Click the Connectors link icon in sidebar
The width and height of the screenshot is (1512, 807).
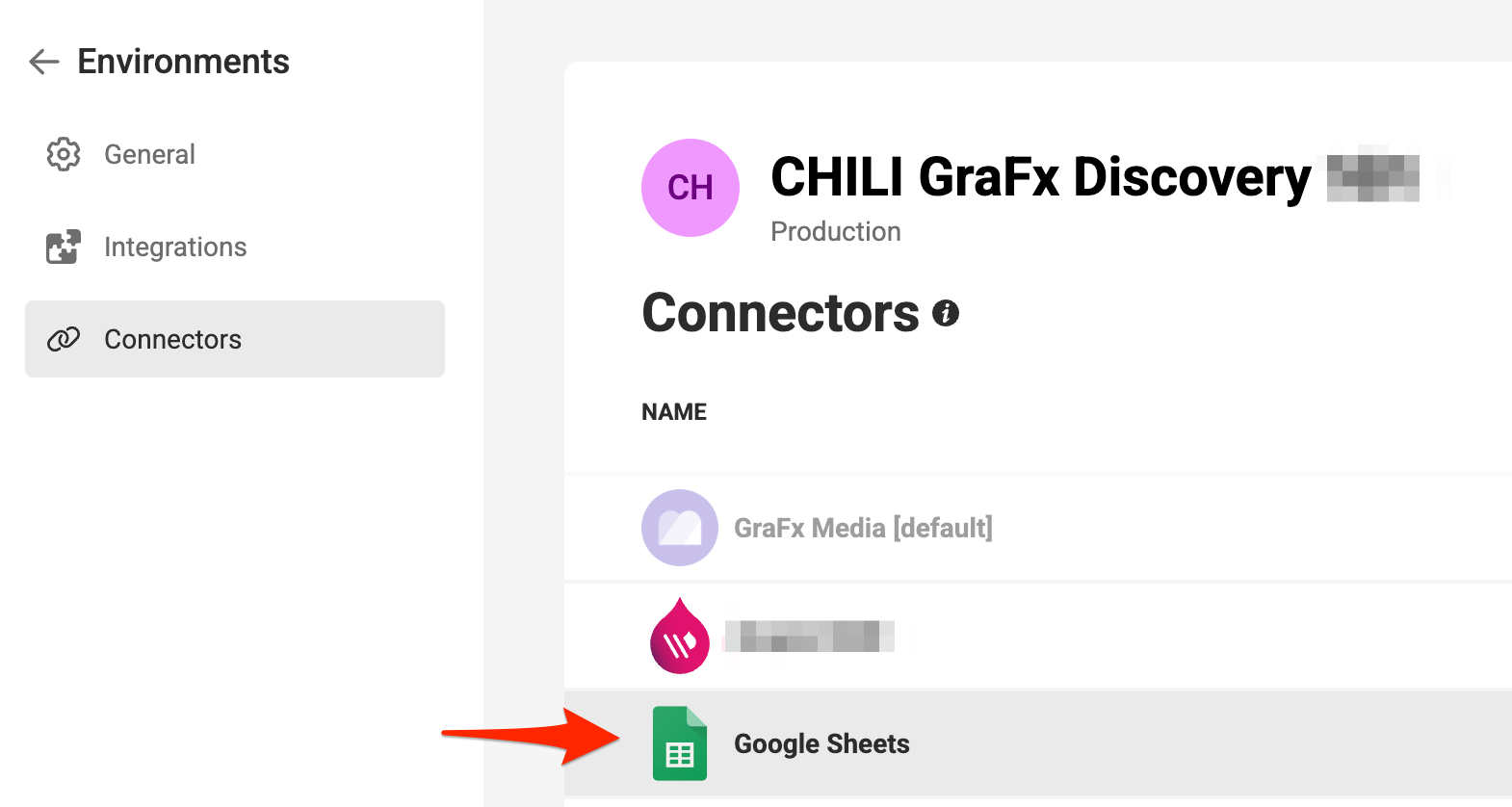tap(64, 339)
